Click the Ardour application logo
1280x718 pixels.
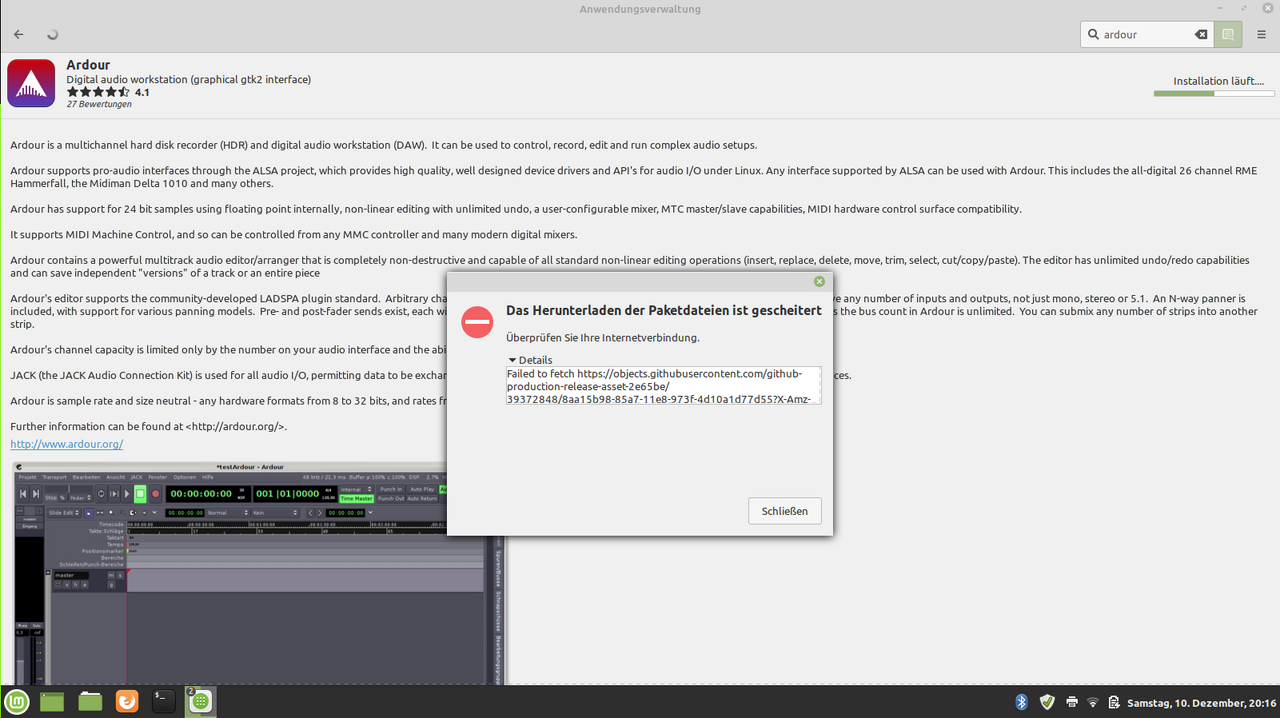pyautogui.click(x=31, y=84)
